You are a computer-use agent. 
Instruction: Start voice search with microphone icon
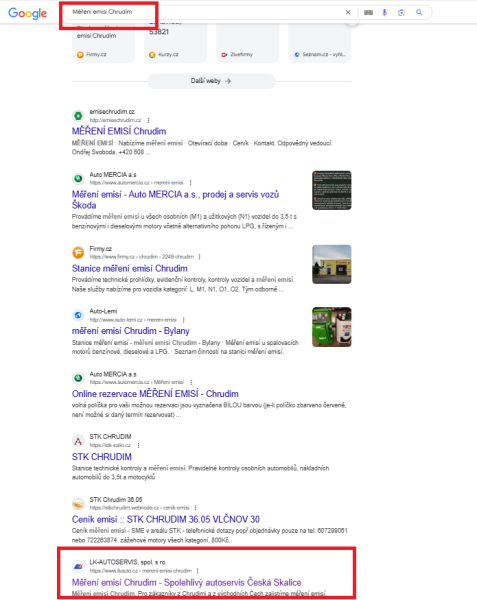384,12
